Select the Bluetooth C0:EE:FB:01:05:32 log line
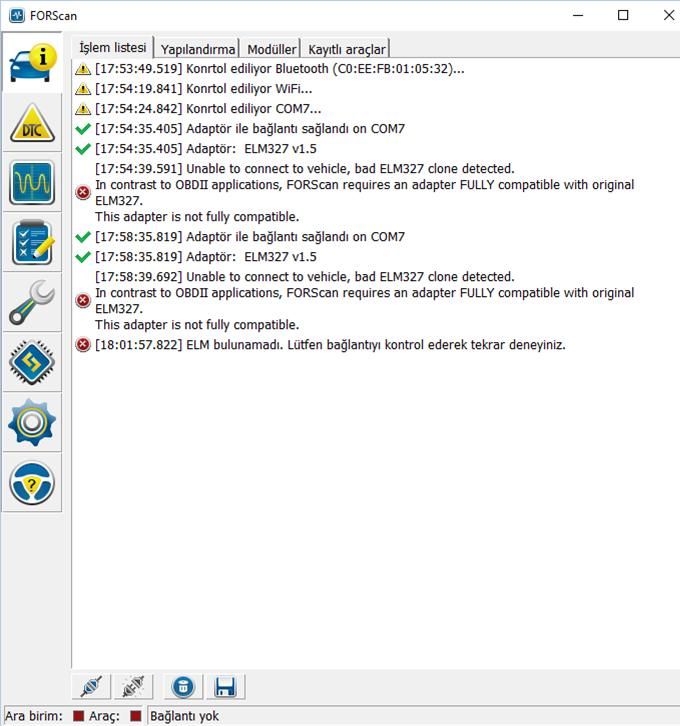Viewport: 680px width, 726px height. coord(280,69)
